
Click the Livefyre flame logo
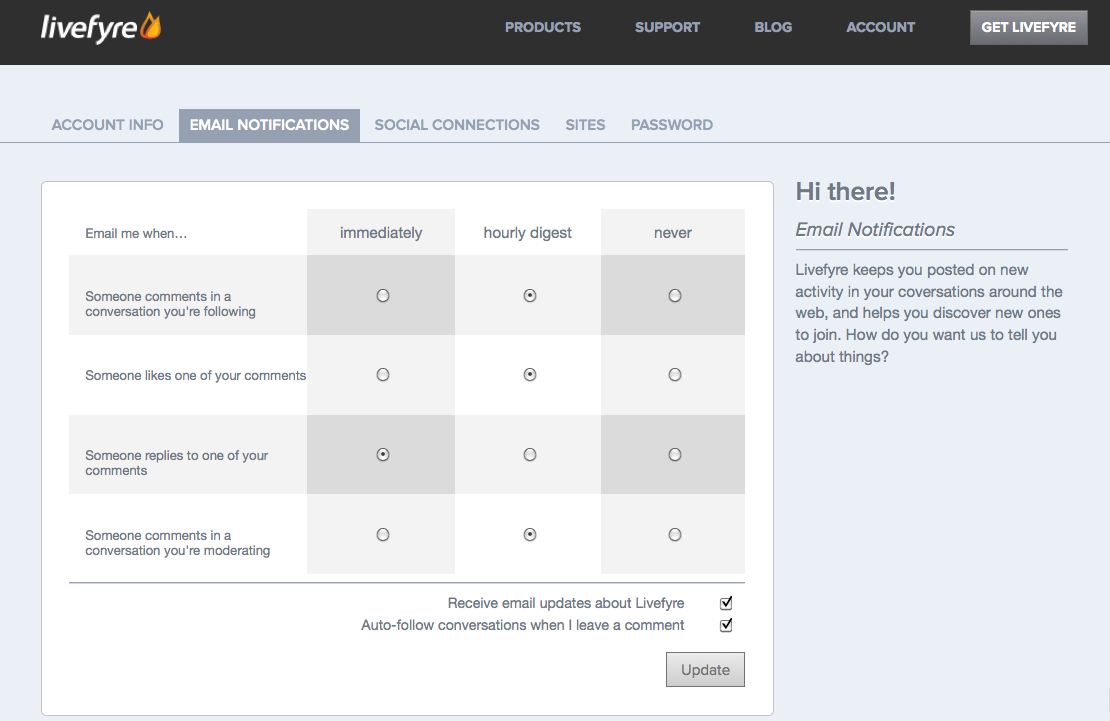pos(100,27)
